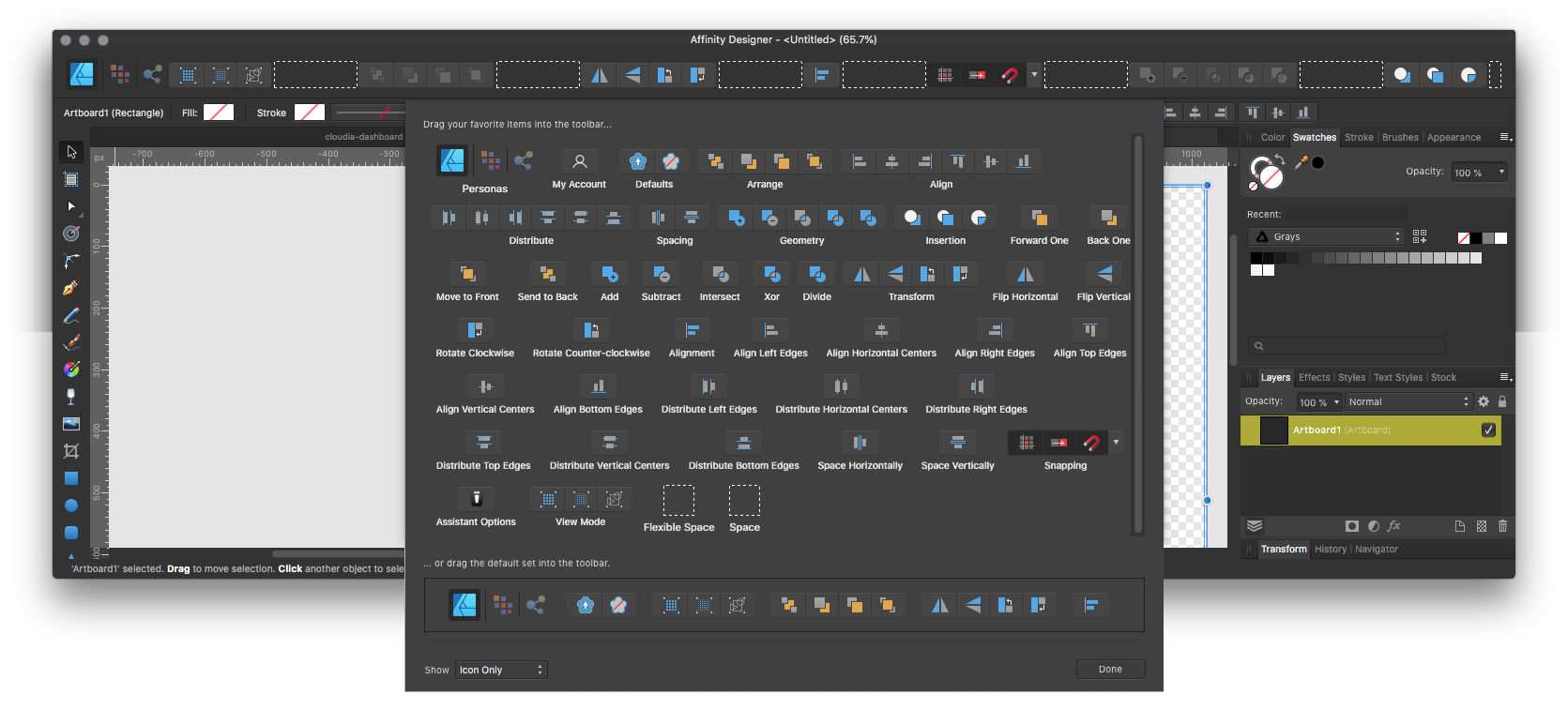This screenshot has height=725, width=1568.
Task: Click the Subtract icon in the dialog
Action: click(662, 274)
